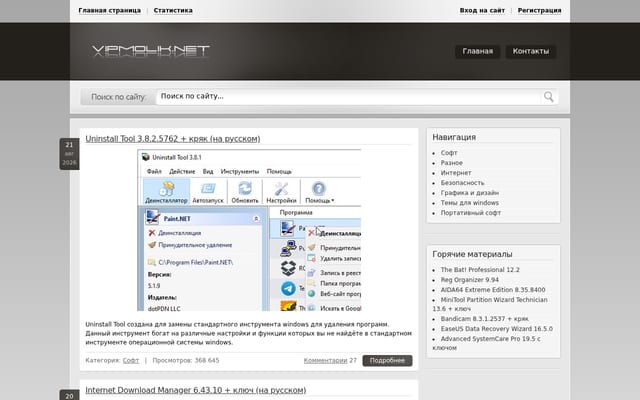The image size is (640, 400).
Task: Select Интернет in Навигация sidebar
Action: tap(456, 173)
